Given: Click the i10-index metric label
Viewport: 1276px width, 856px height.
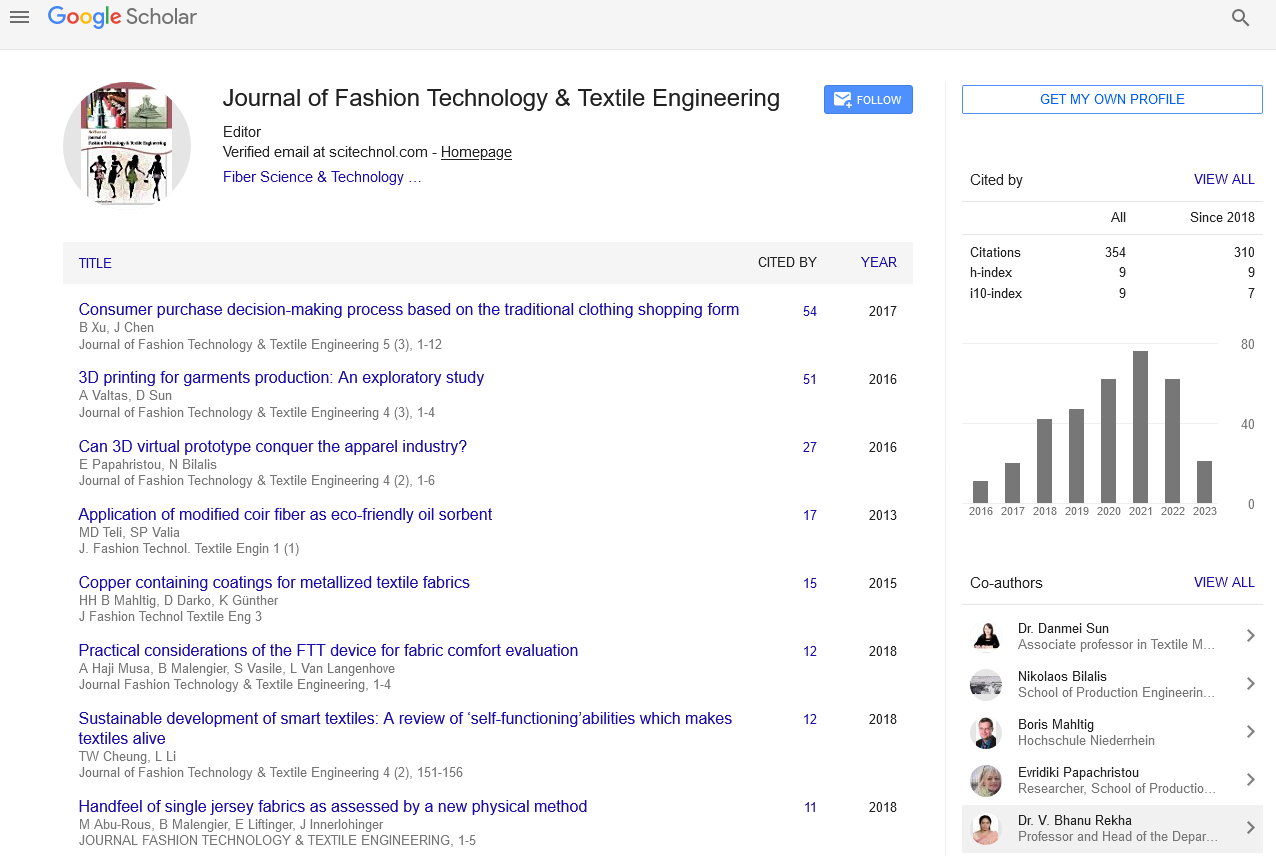Looking at the screenshot, I should click(996, 294).
